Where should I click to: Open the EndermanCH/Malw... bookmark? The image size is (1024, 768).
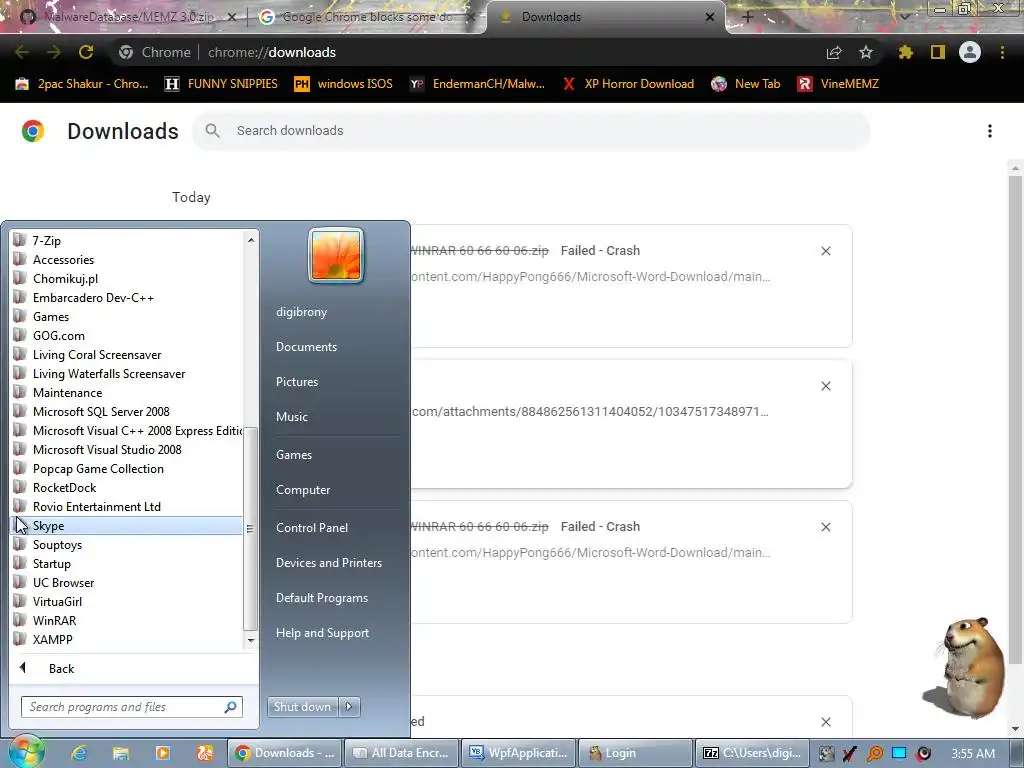[477, 84]
